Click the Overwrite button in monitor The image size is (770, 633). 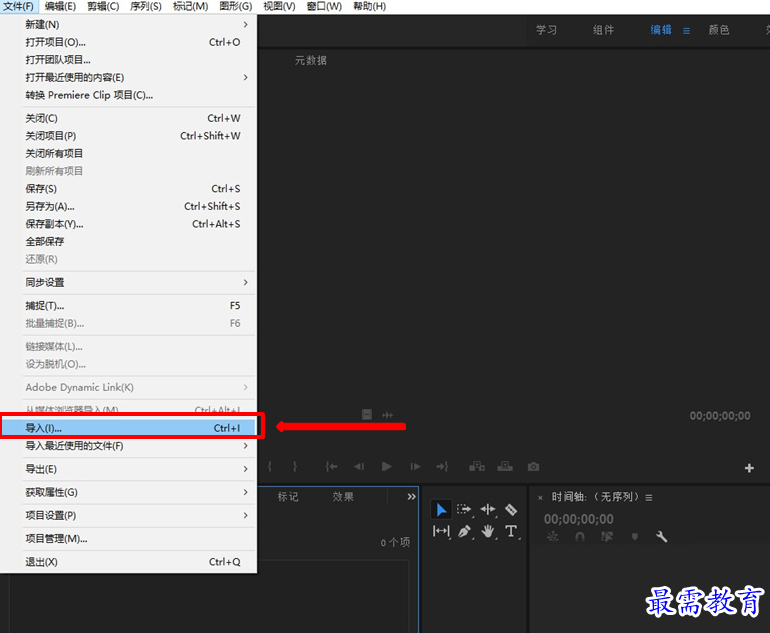point(505,467)
